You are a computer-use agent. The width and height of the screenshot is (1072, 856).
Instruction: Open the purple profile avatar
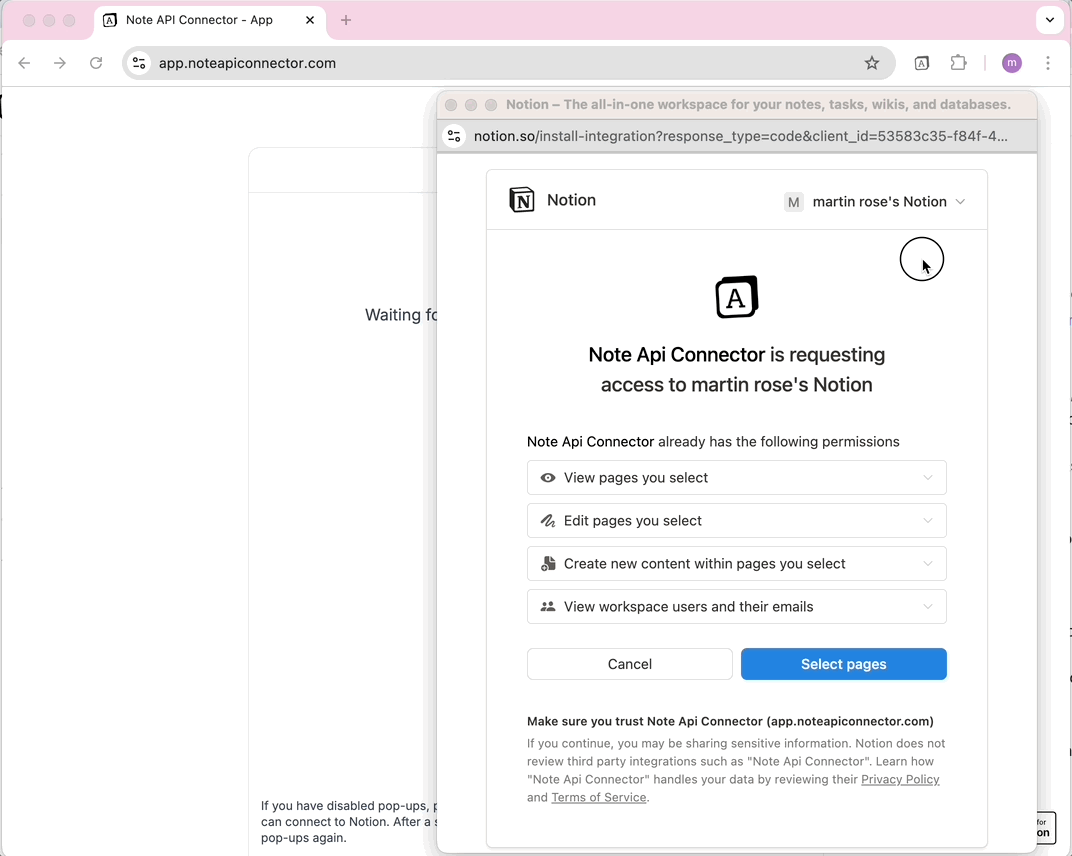(x=1012, y=63)
